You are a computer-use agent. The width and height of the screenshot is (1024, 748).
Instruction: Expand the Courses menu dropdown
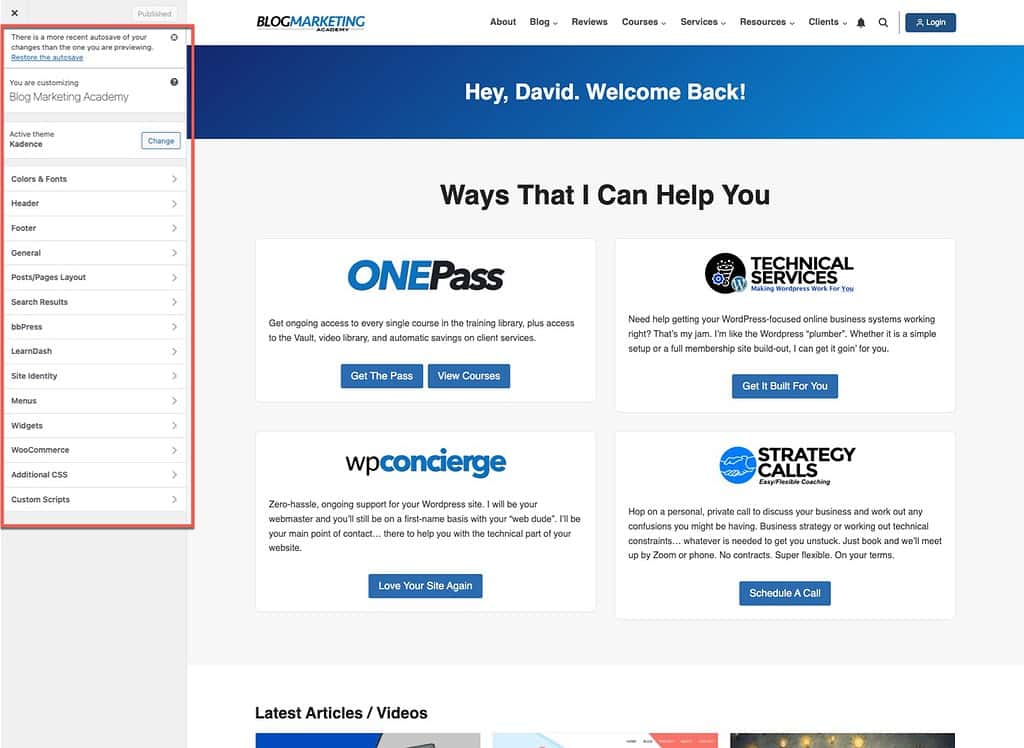[643, 22]
